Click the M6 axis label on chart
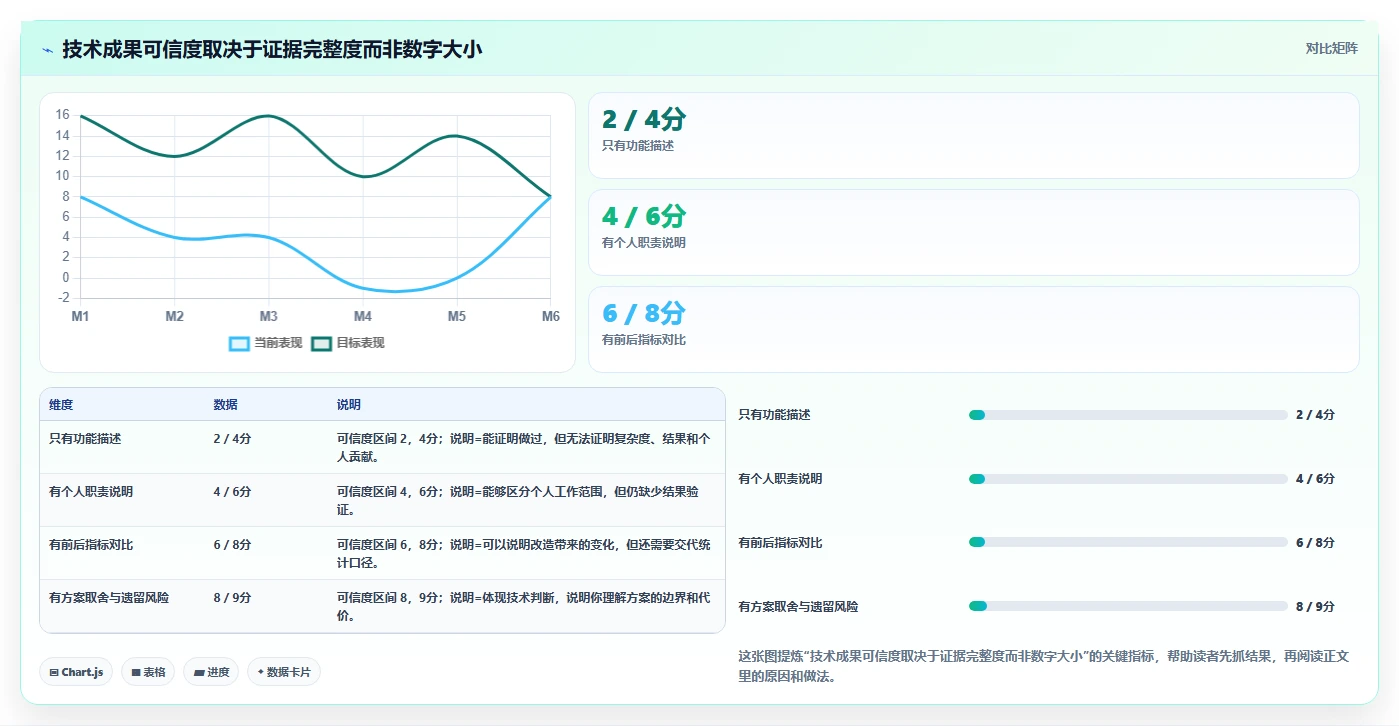The image size is (1399, 726). pyautogui.click(x=551, y=316)
